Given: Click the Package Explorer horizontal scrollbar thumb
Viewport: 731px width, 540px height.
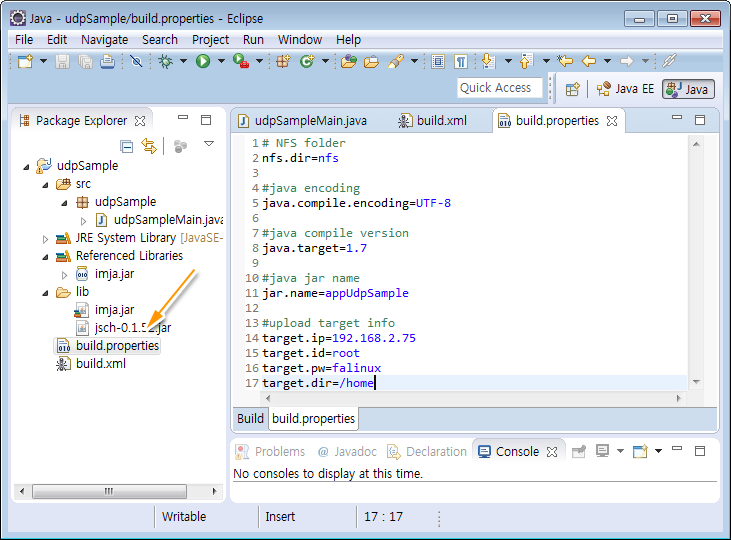Looking at the screenshot, I should tap(109, 491).
